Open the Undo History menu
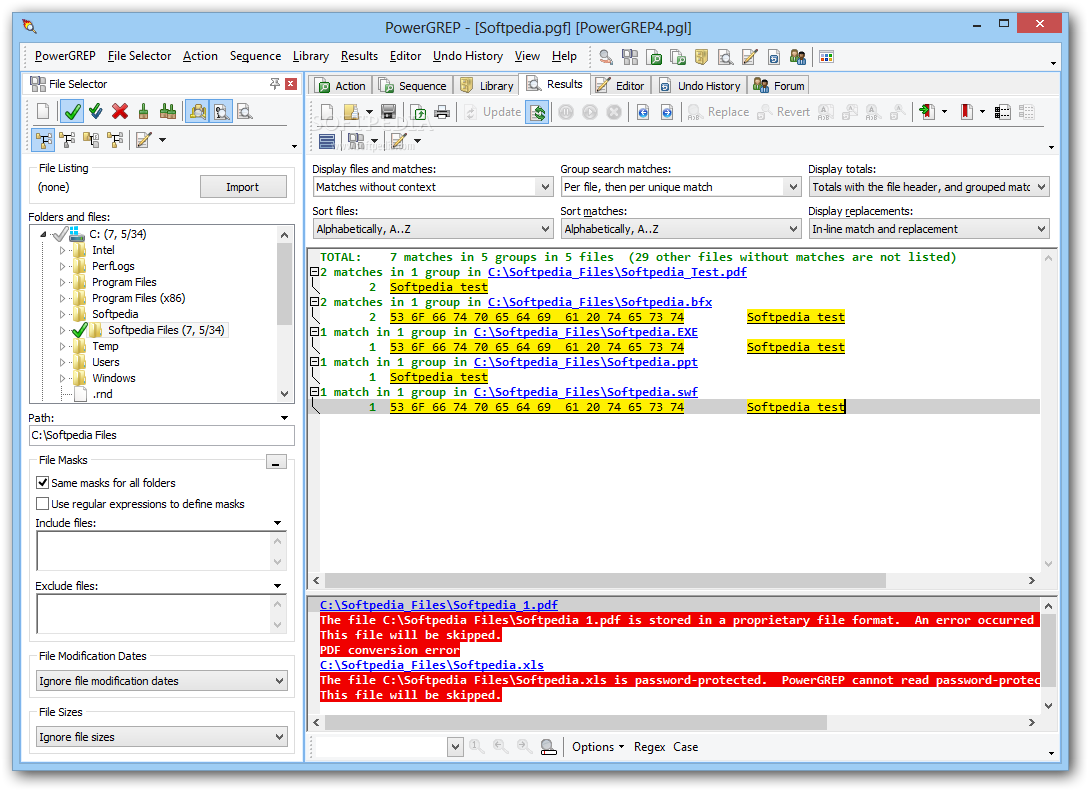The width and height of the screenshot is (1089, 791). click(x=467, y=56)
